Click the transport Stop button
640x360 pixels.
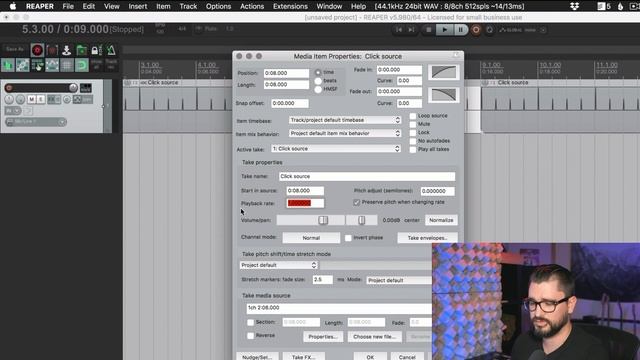coord(429,29)
